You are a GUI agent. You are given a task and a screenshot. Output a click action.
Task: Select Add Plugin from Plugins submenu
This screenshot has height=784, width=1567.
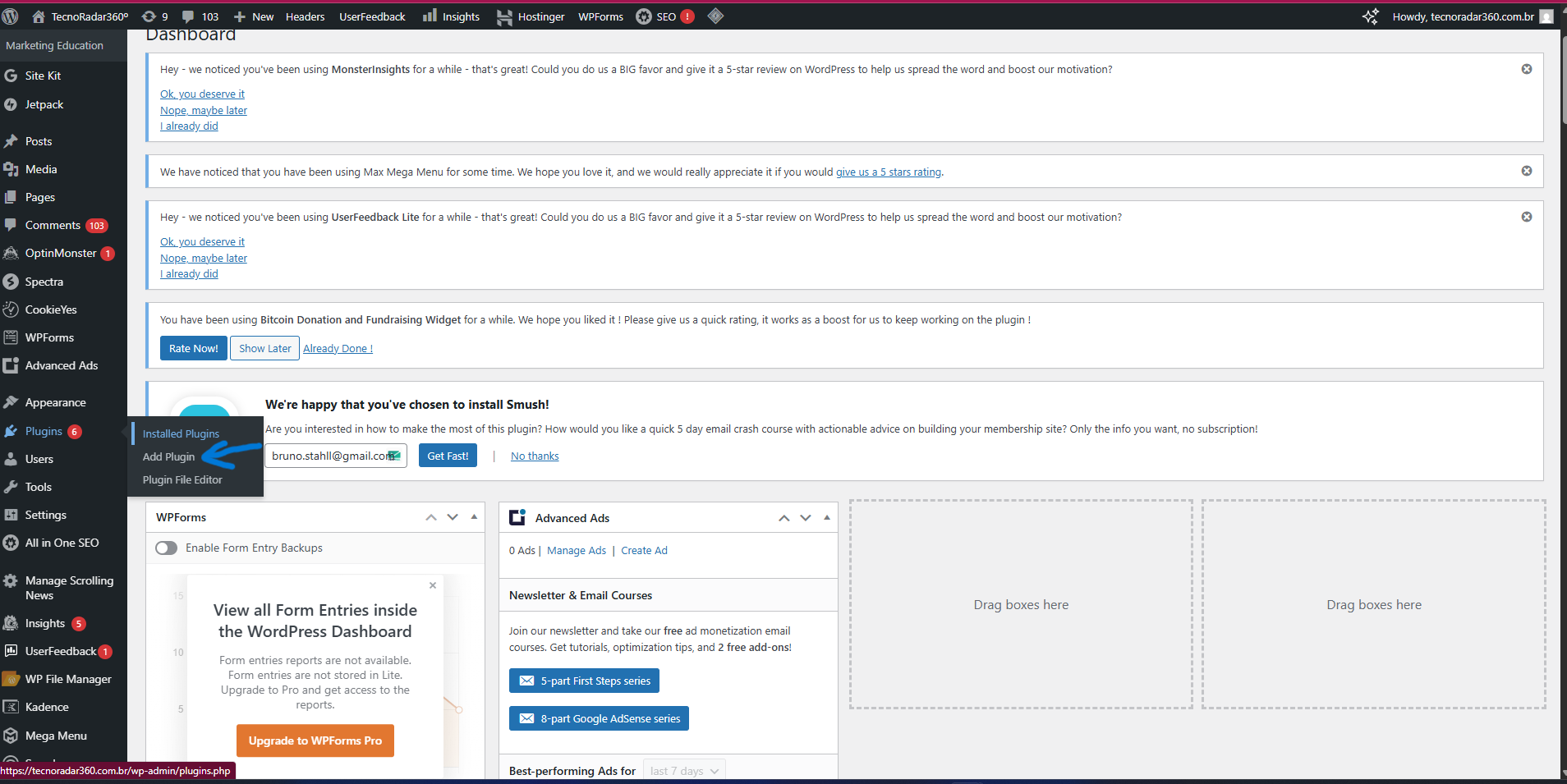(x=168, y=456)
